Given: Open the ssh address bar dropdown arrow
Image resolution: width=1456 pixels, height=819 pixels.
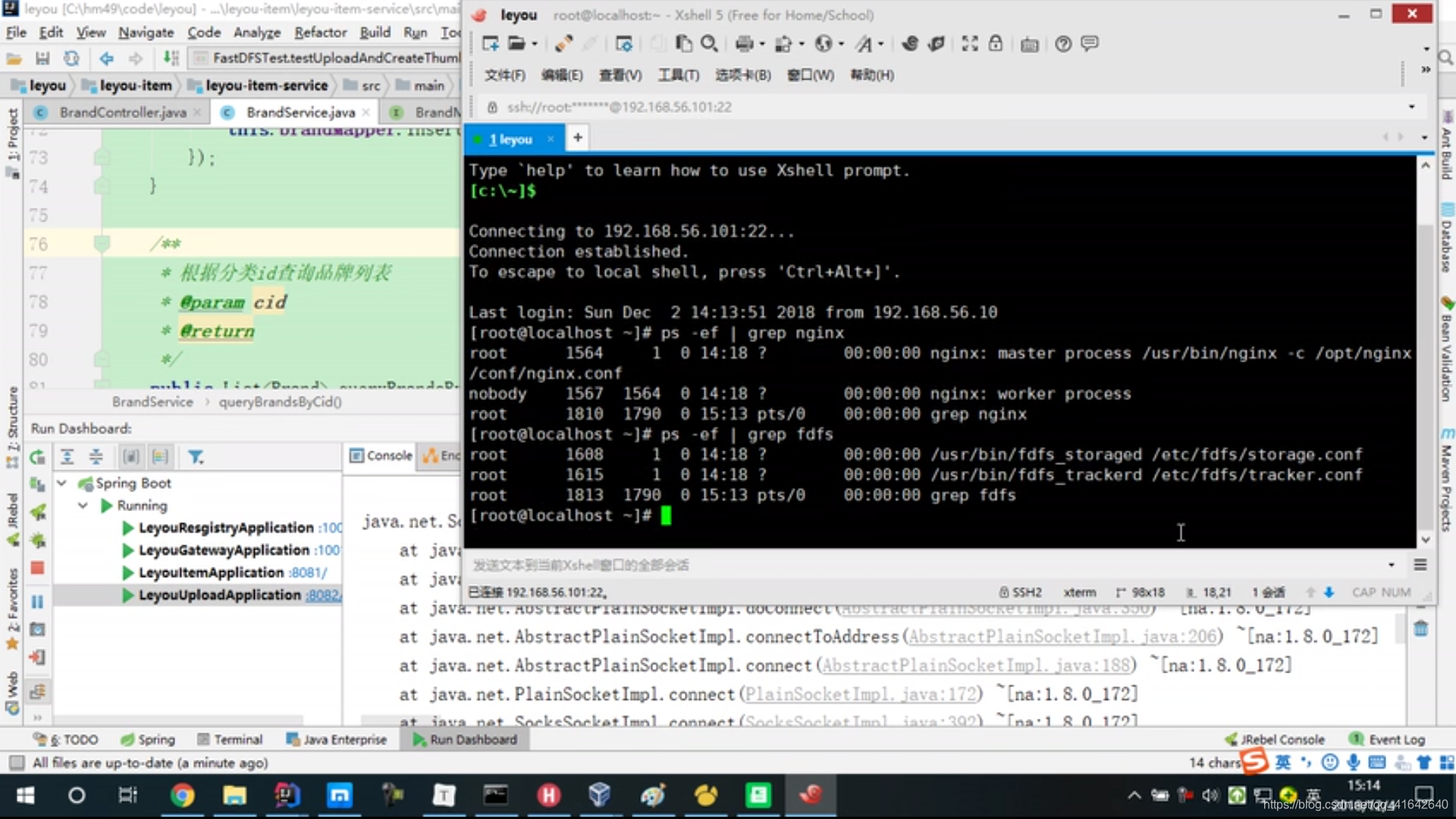Looking at the screenshot, I should tap(1411, 107).
